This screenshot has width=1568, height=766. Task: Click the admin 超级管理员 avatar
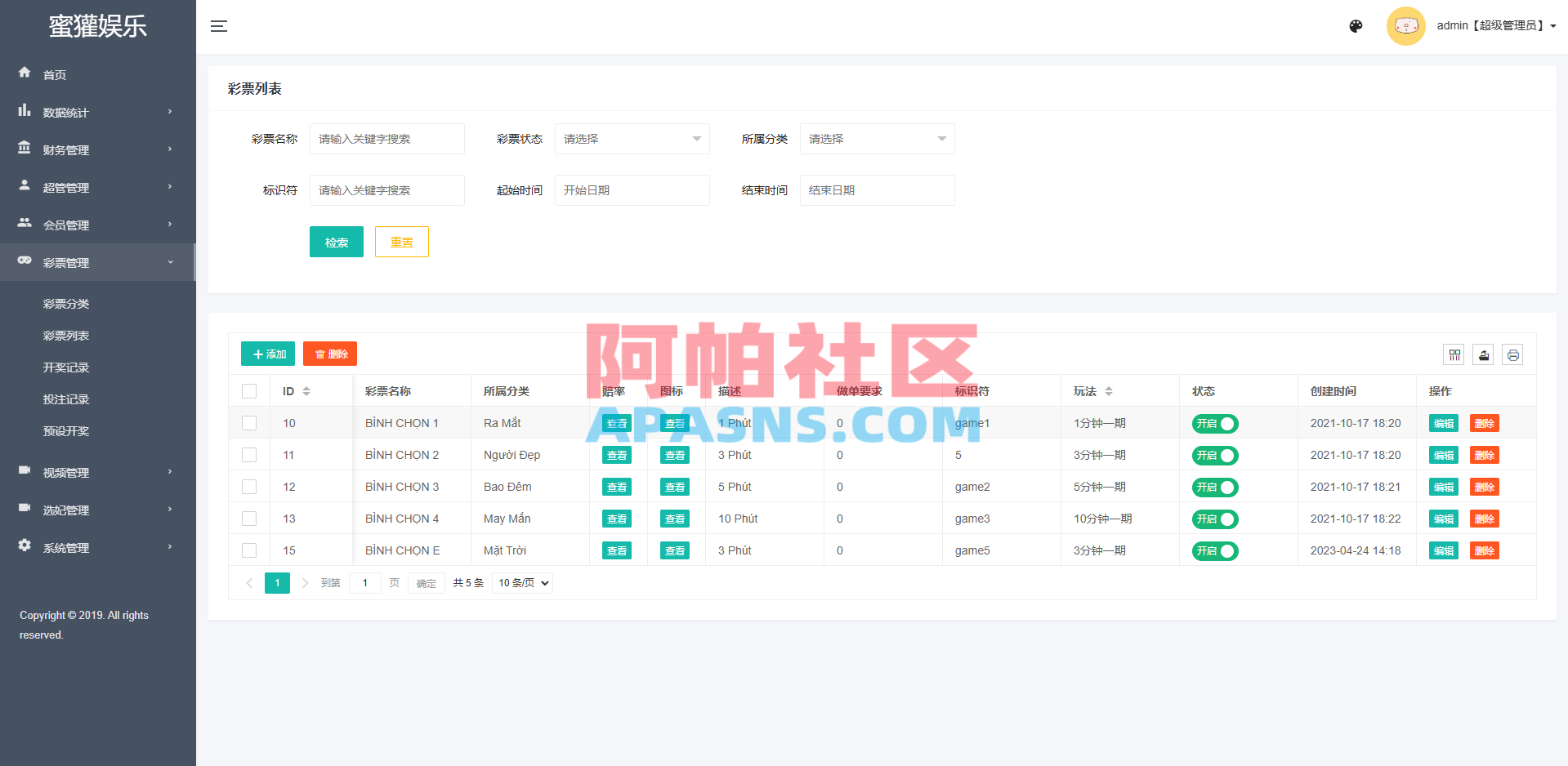coord(1405,25)
